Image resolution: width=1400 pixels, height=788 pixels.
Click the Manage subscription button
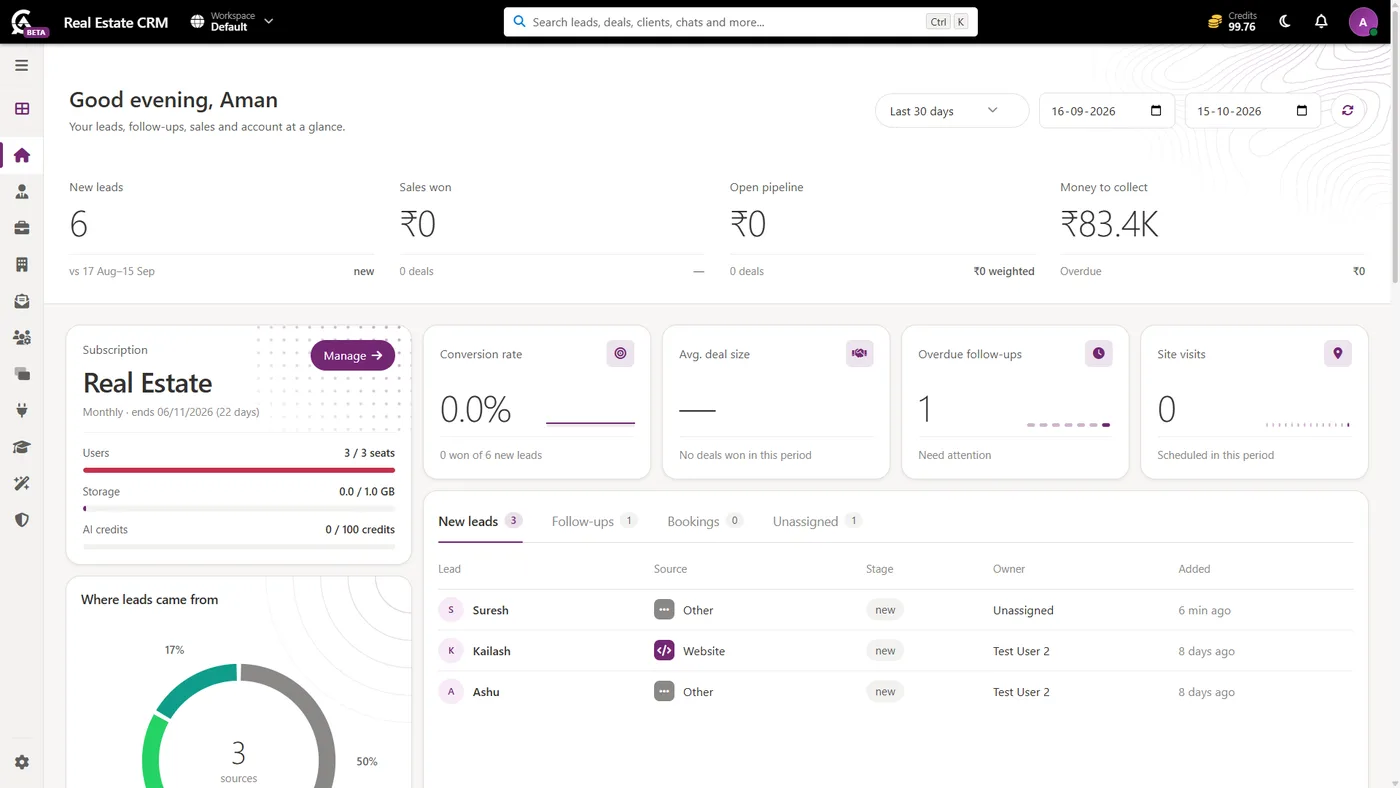pyautogui.click(x=353, y=355)
